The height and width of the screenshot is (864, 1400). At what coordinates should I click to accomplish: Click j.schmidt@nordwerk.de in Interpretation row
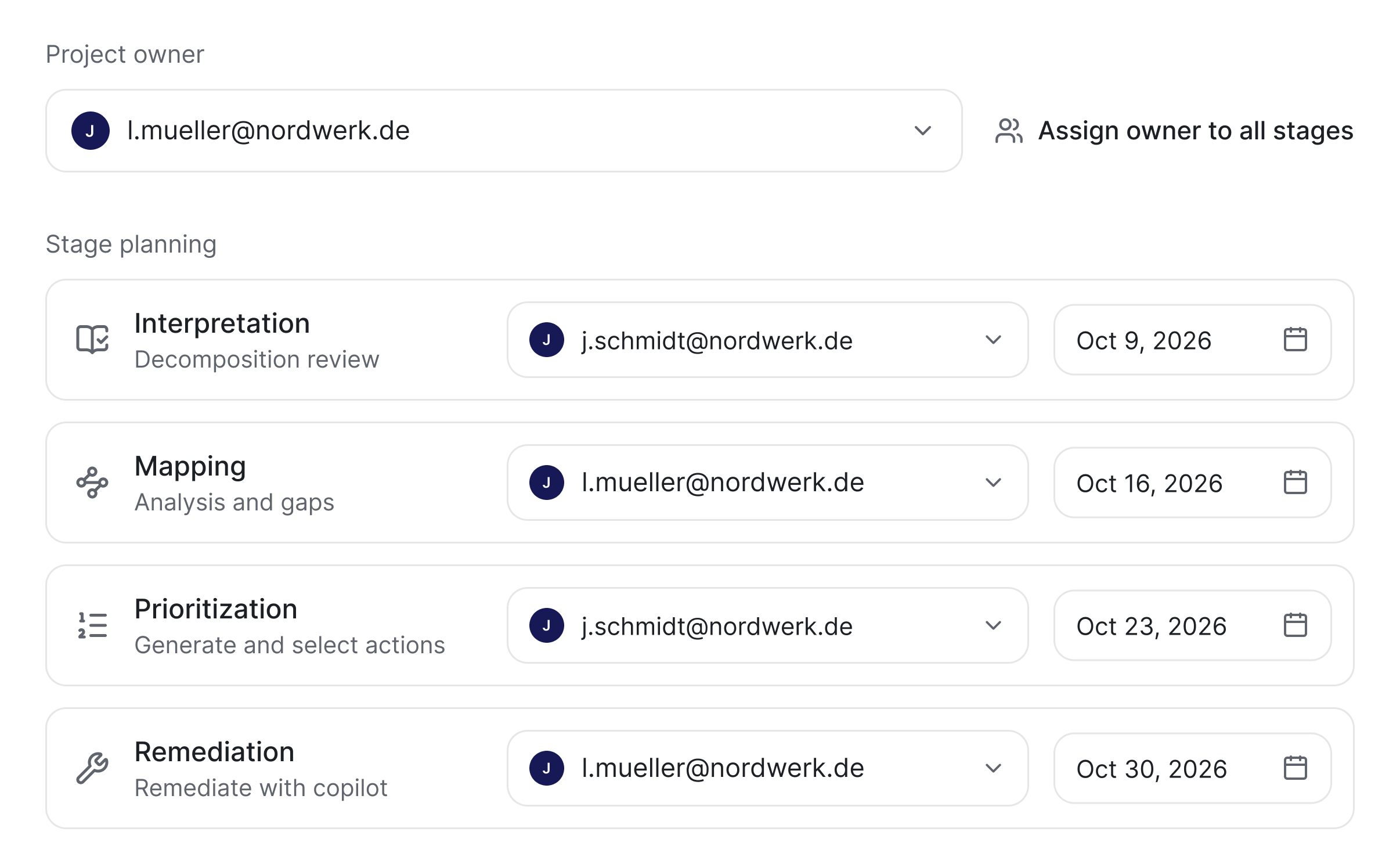click(x=717, y=341)
